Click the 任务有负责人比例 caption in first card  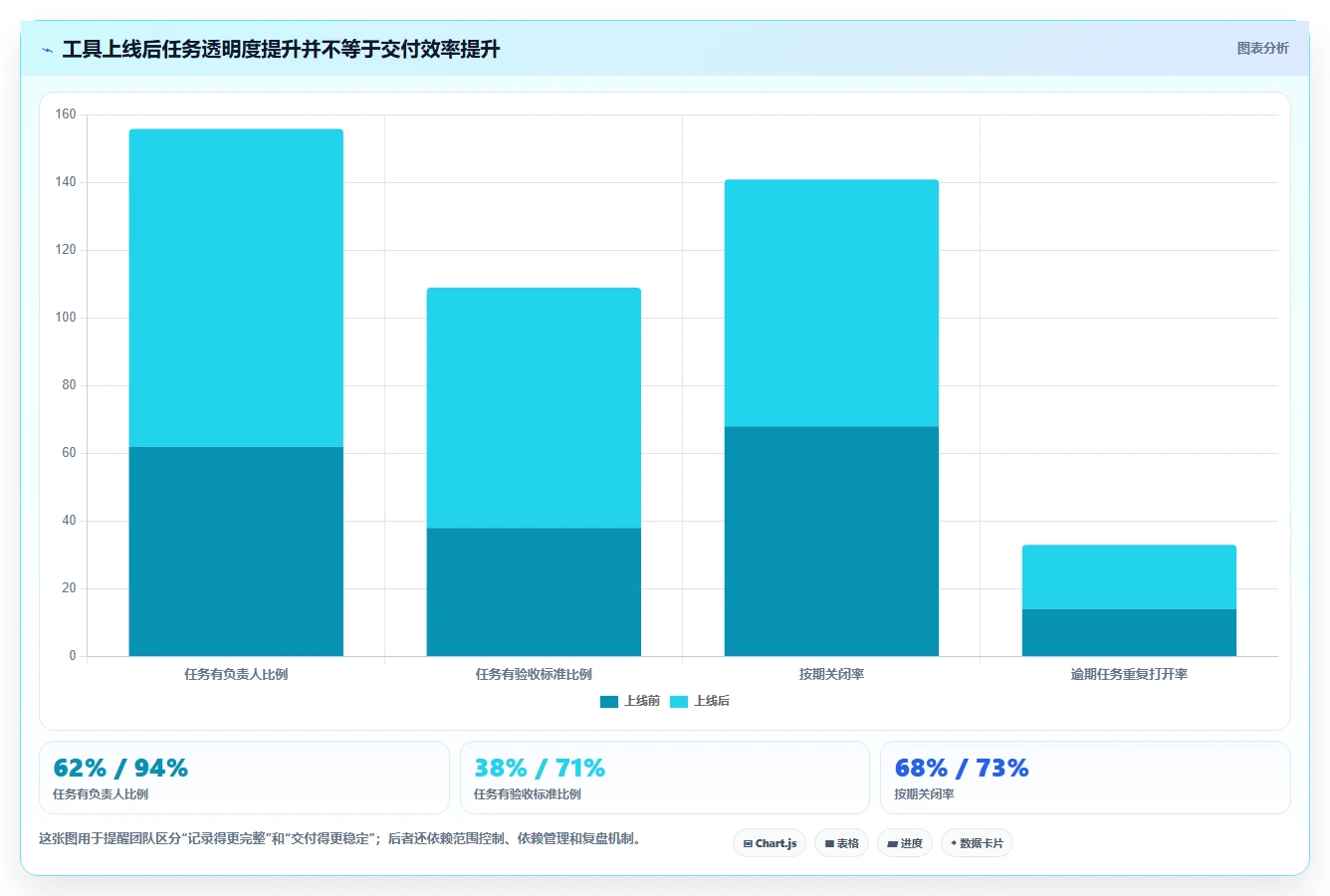(101, 794)
